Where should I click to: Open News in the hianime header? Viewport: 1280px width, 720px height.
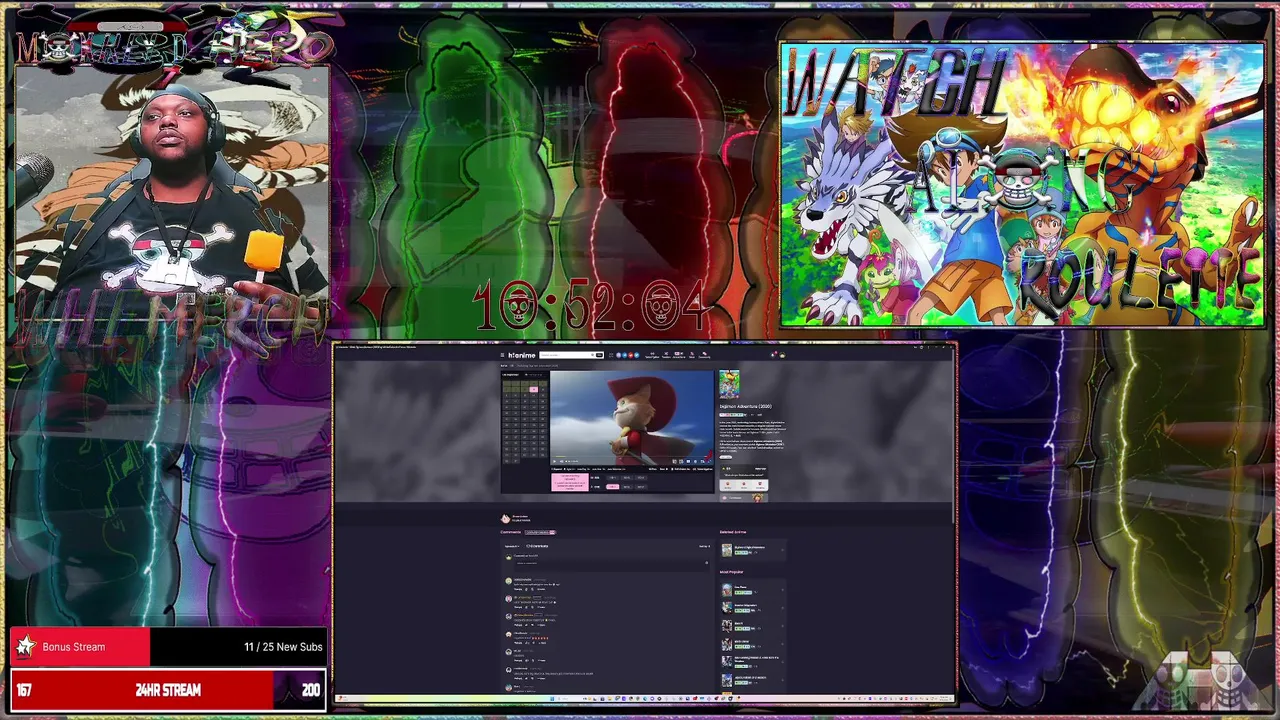692,355
